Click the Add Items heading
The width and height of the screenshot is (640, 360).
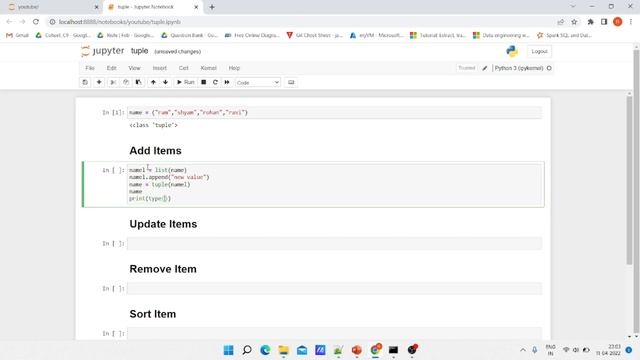tap(156, 151)
